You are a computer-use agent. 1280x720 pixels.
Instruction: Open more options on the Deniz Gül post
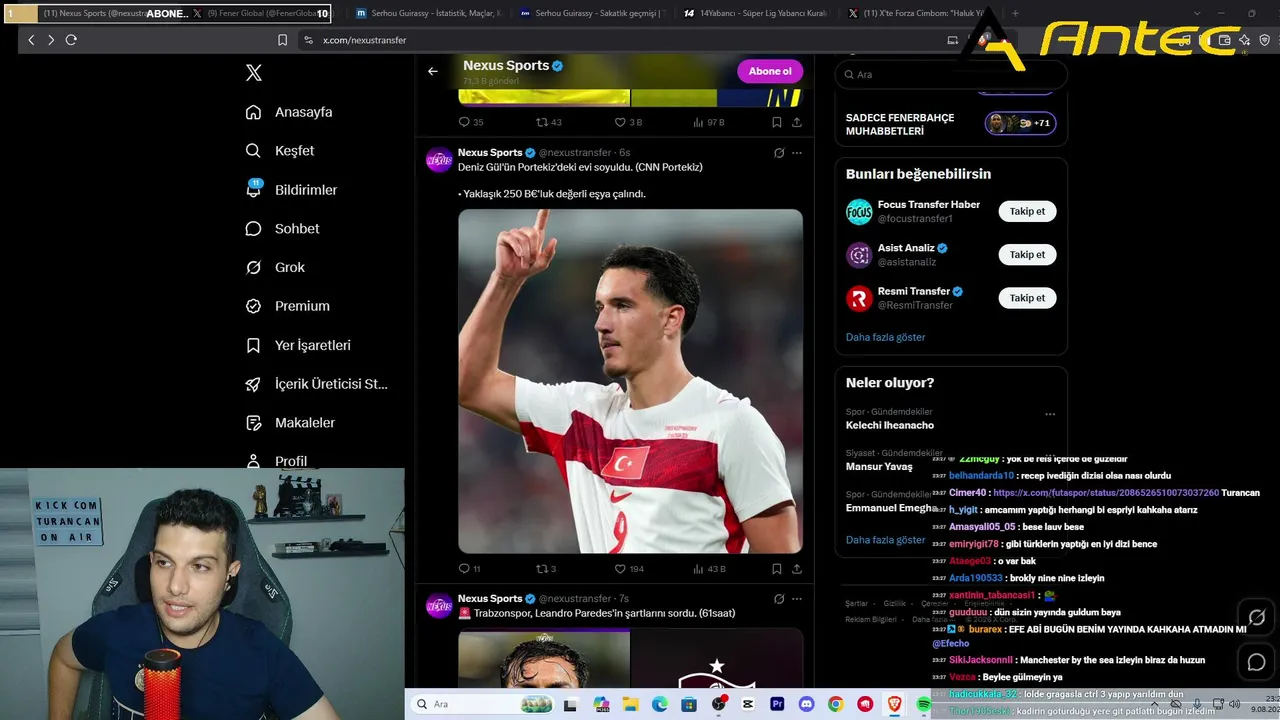797,153
